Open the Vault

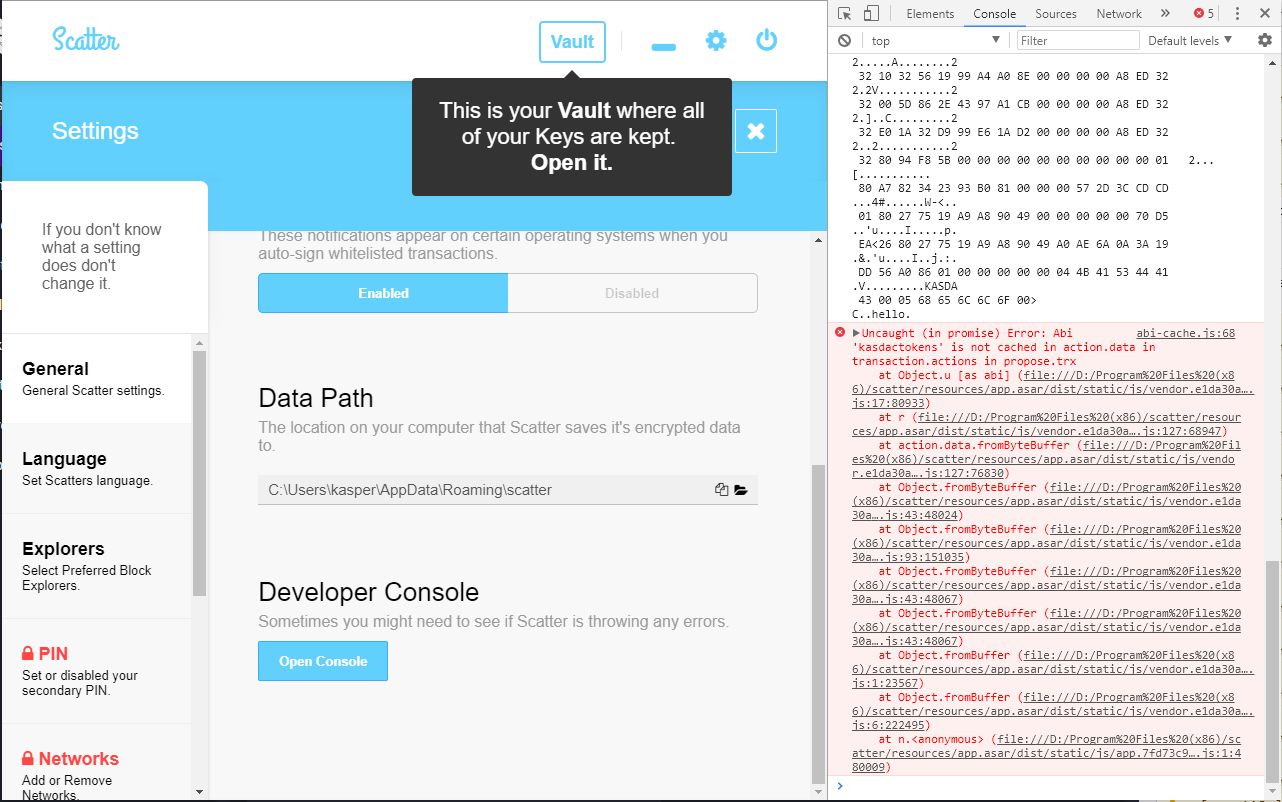click(572, 41)
